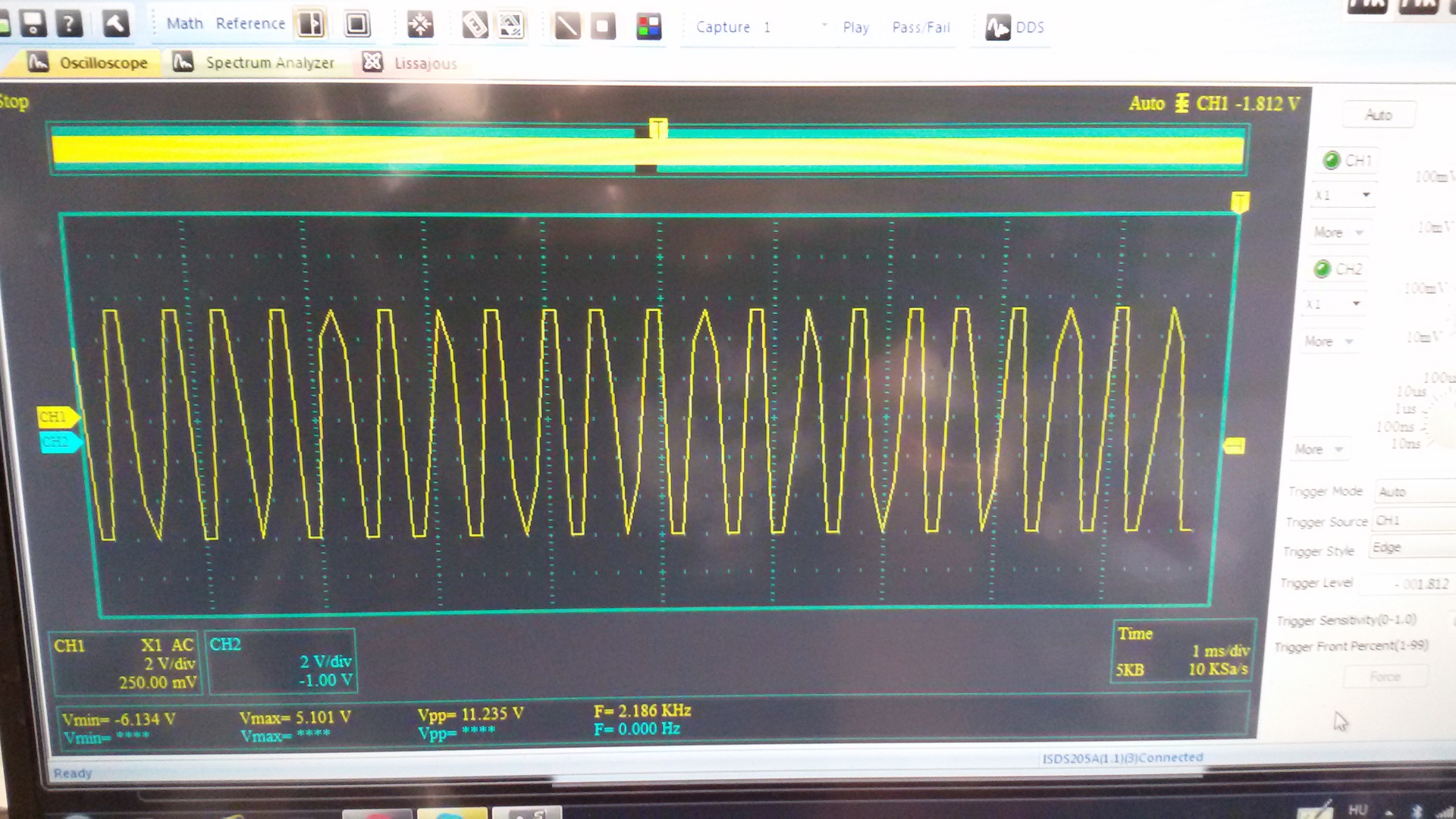Select the diagonal line draw icon

(x=566, y=27)
